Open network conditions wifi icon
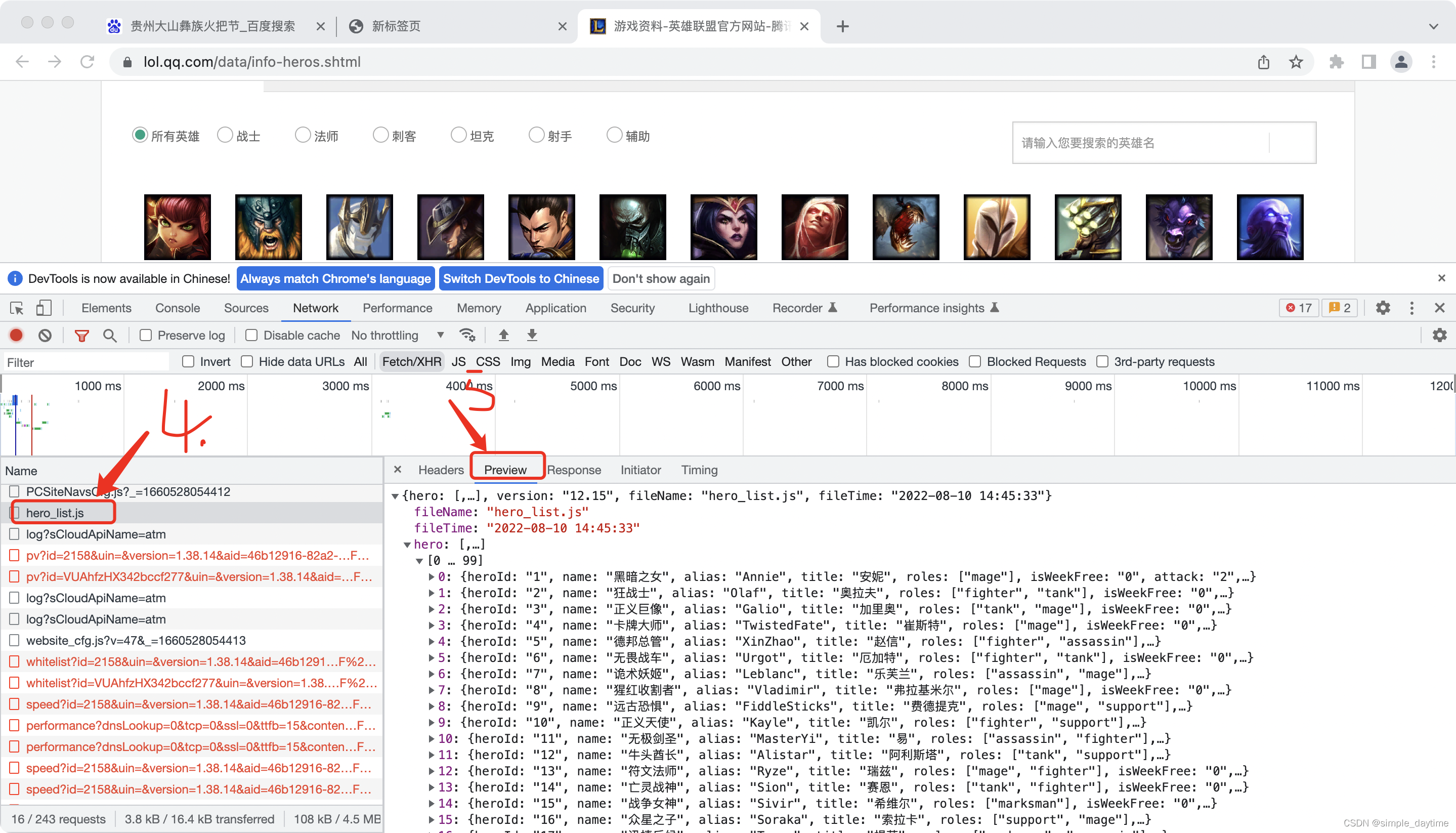The image size is (1456, 833). click(x=467, y=335)
